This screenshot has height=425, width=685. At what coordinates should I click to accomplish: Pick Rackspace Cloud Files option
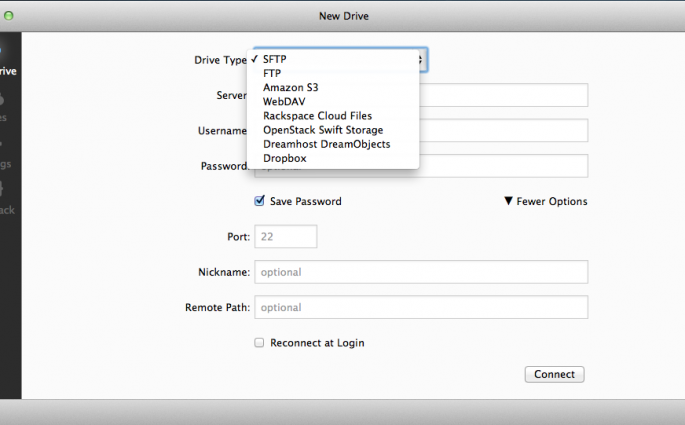(317, 116)
